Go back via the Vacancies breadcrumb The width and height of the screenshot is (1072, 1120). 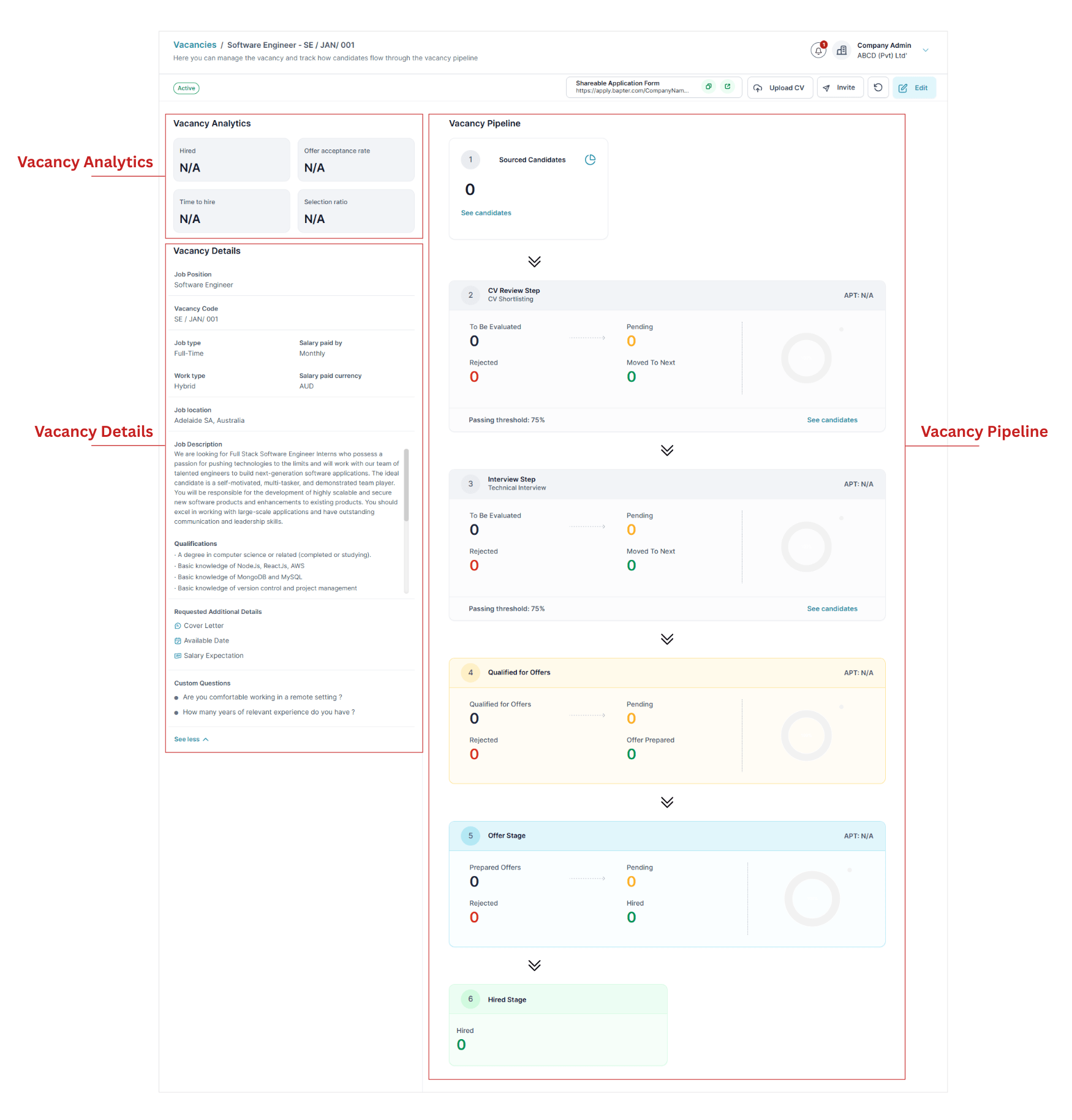click(x=195, y=45)
